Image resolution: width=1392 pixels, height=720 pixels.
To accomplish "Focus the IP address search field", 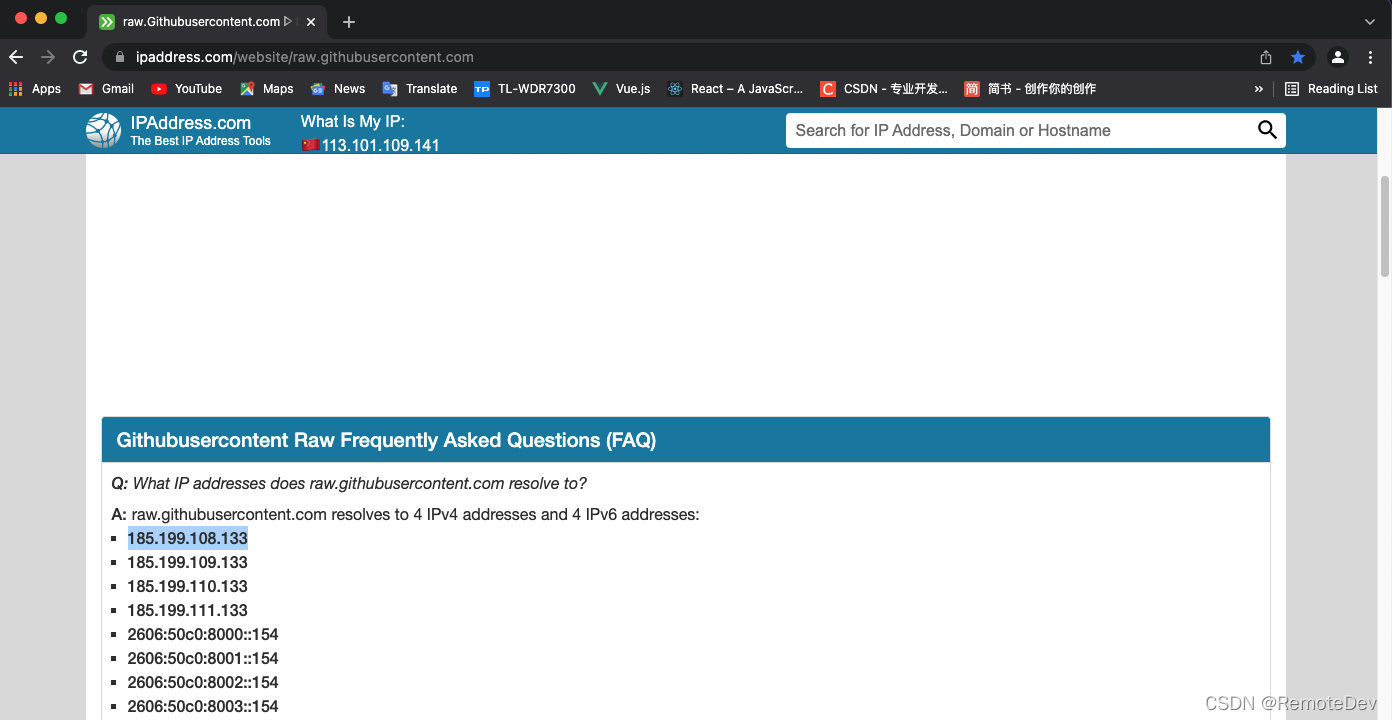I will pos(1020,130).
